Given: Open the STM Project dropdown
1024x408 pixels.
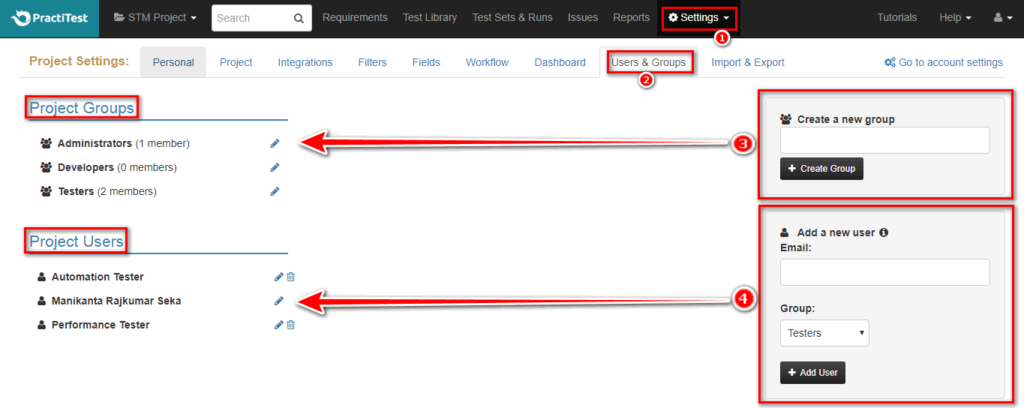Looking at the screenshot, I should (x=155, y=18).
